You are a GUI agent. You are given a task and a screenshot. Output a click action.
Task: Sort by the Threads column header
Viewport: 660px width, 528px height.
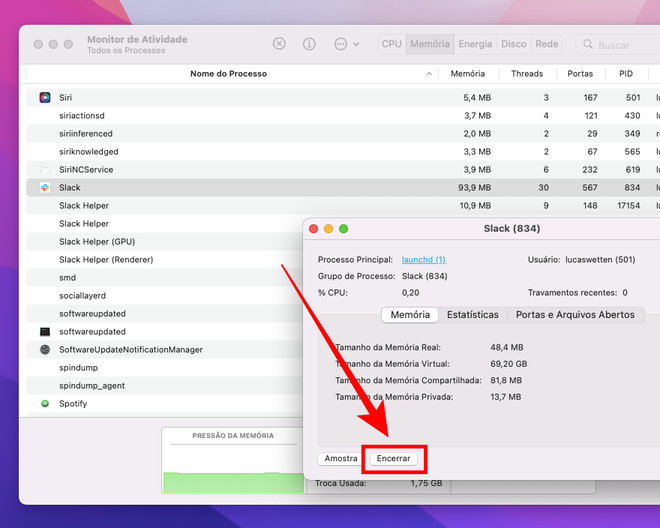tap(527, 74)
